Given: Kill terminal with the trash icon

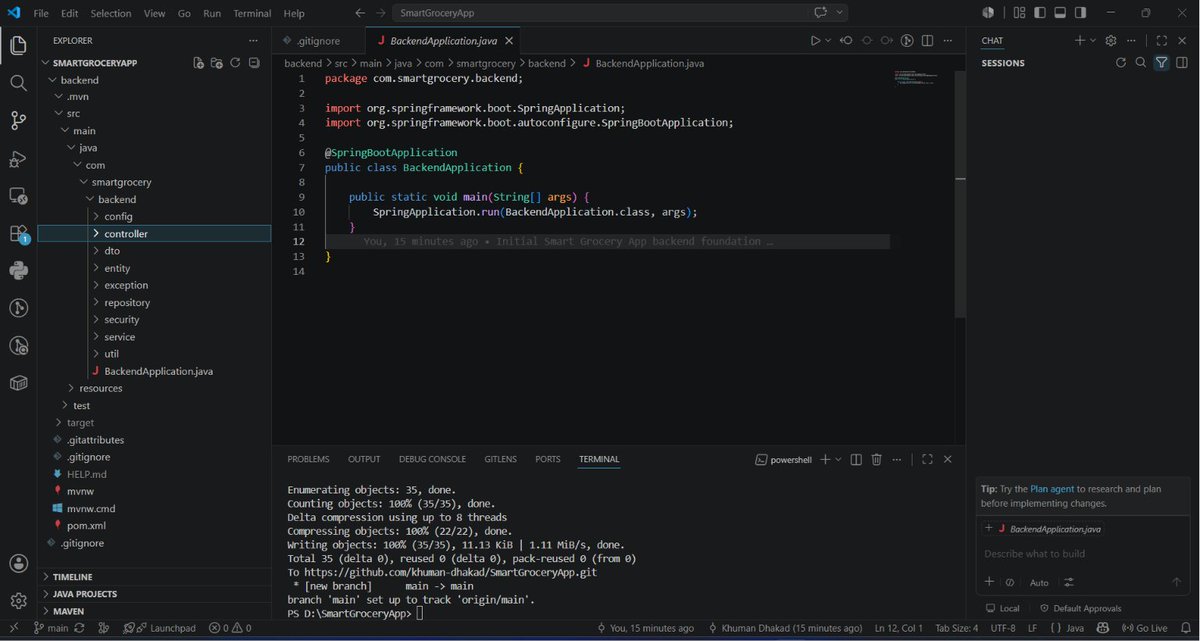Looking at the screenshot, I should pos(876,459).
